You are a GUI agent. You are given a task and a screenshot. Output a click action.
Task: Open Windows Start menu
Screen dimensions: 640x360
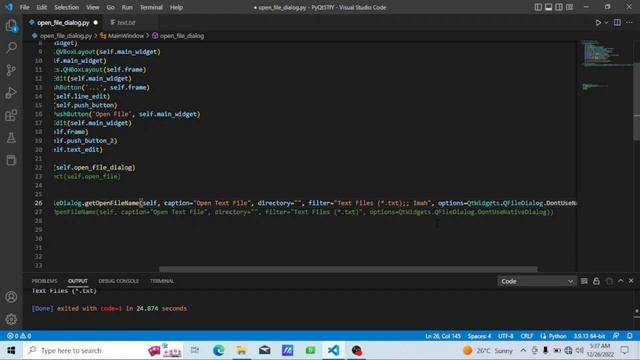click(11, 350)
